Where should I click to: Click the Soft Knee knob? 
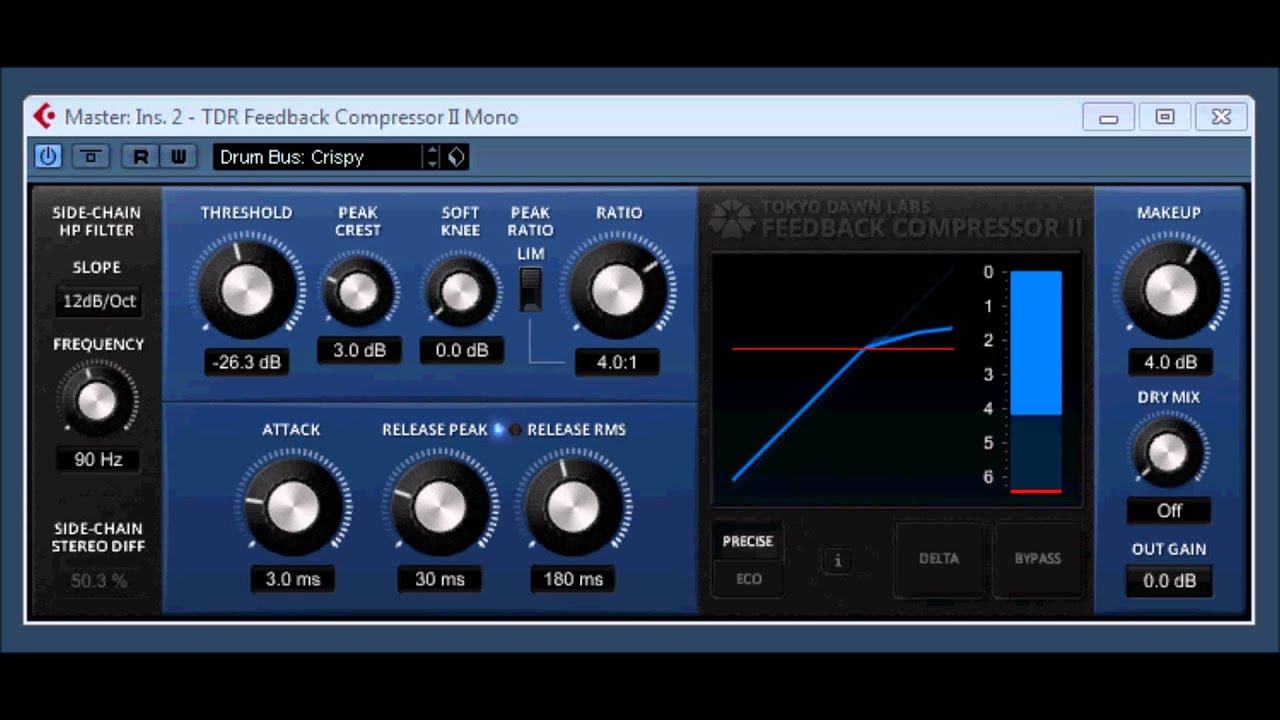[x=461, y=292]
